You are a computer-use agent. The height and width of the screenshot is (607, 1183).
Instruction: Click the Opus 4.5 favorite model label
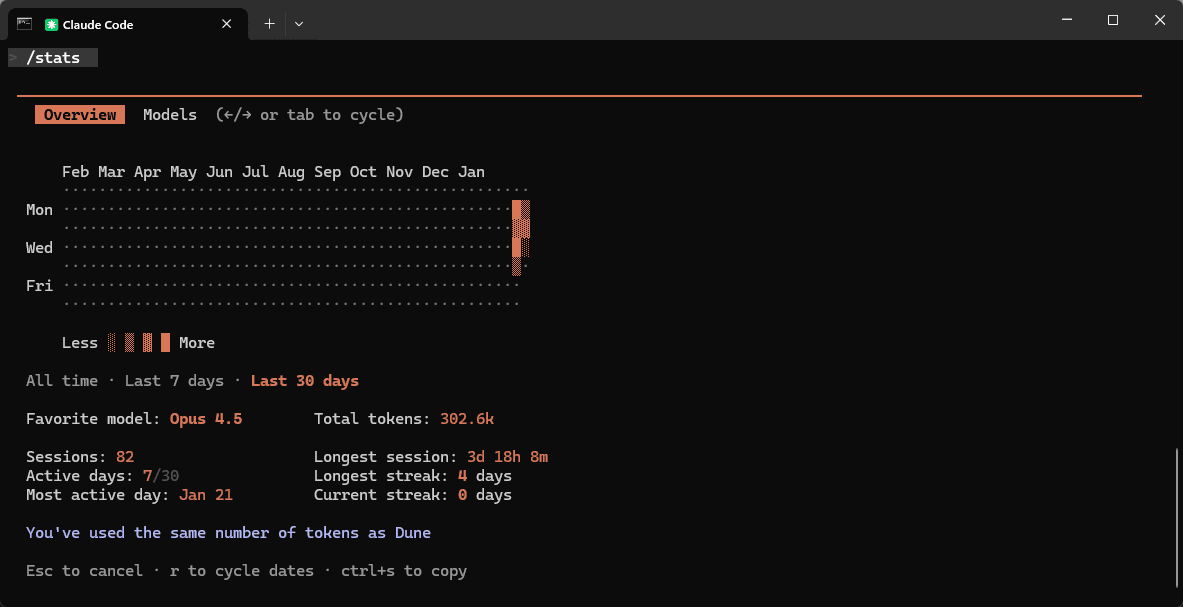click(206, 418)
